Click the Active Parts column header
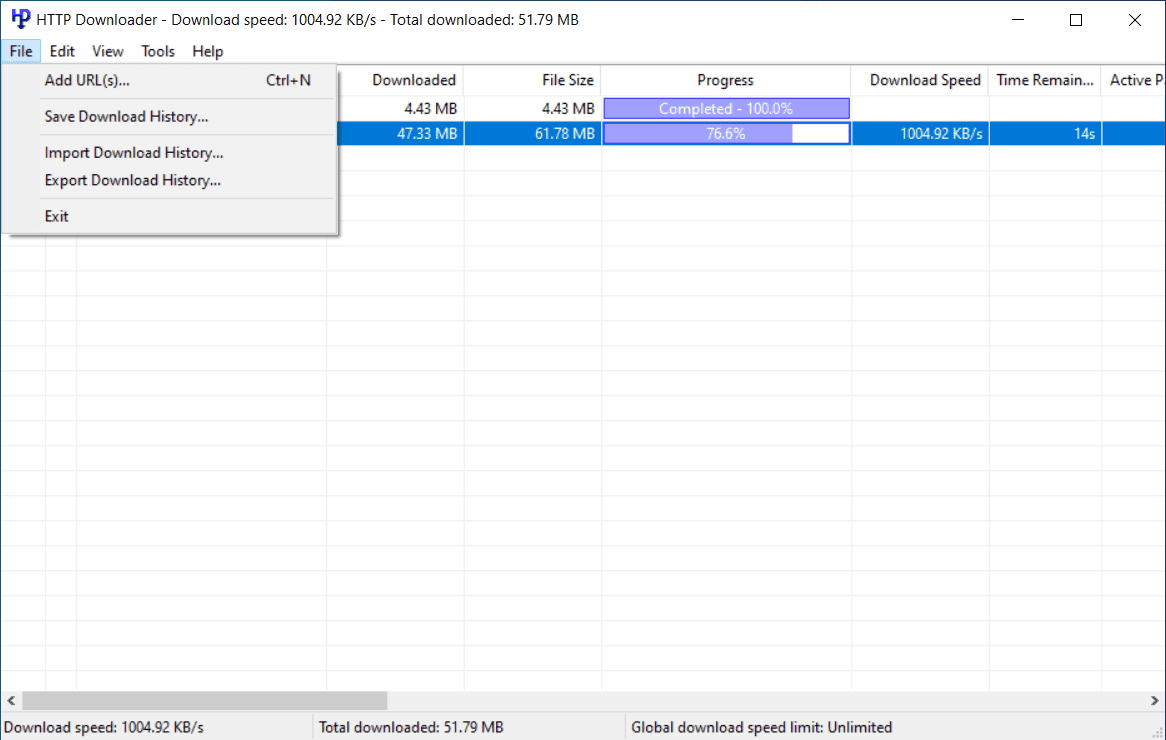Screen dimensions: 1166x740 pos(1134,80)
